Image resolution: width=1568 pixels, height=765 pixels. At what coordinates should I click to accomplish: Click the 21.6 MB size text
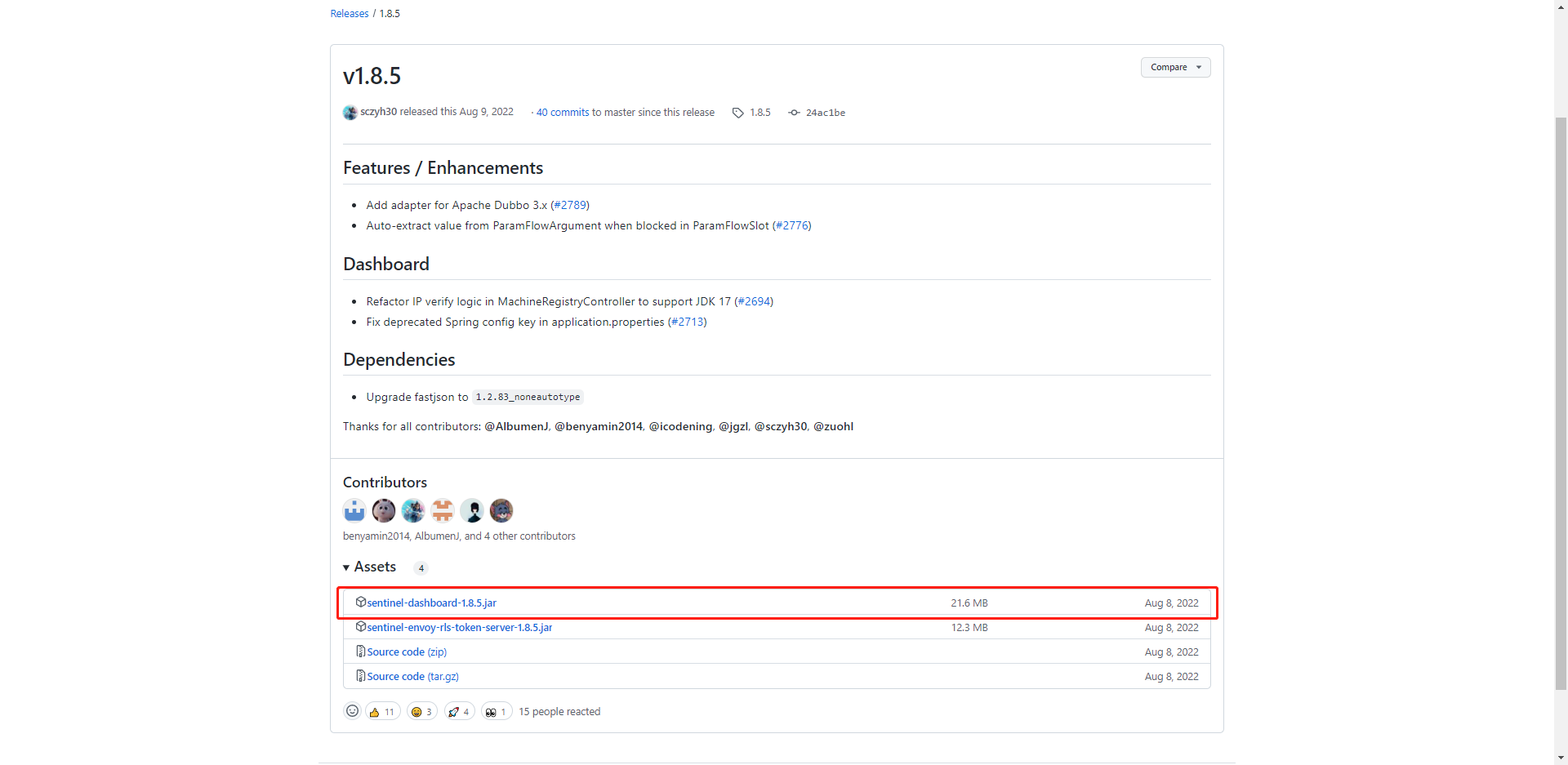click(969, 603)
